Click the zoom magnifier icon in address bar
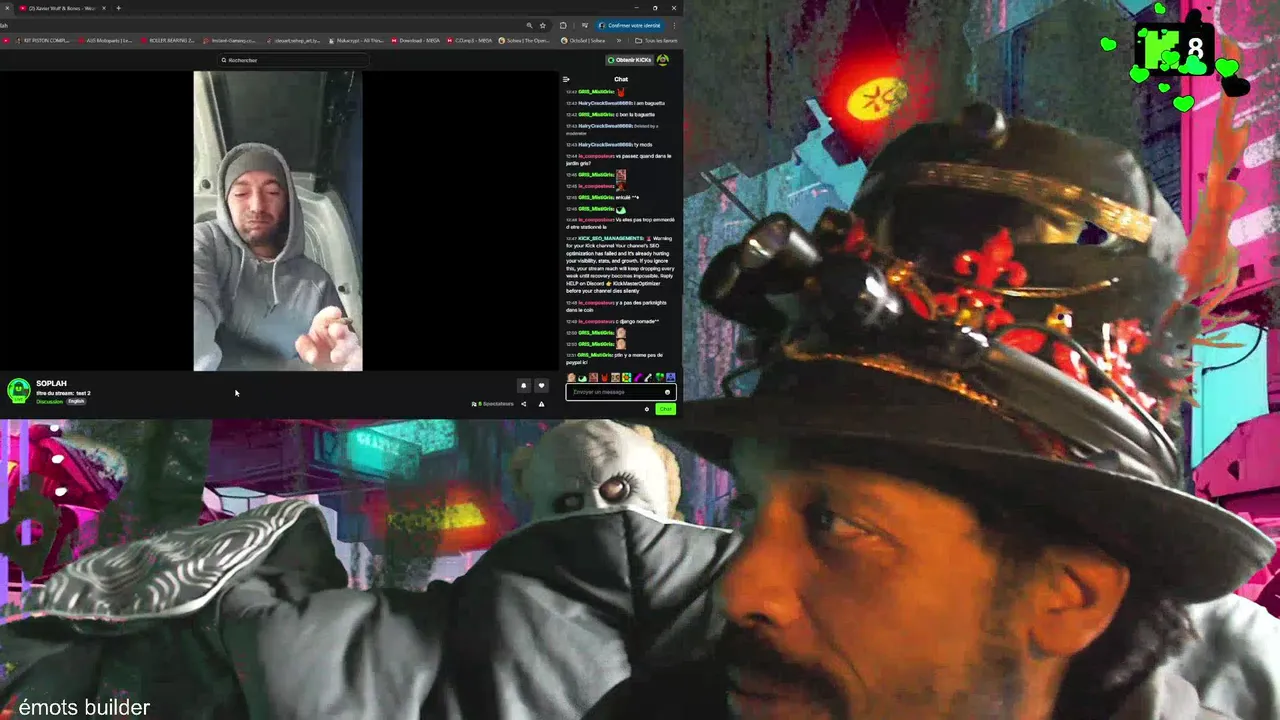This screenshot has height=720, width=1280. click(529, 25)
